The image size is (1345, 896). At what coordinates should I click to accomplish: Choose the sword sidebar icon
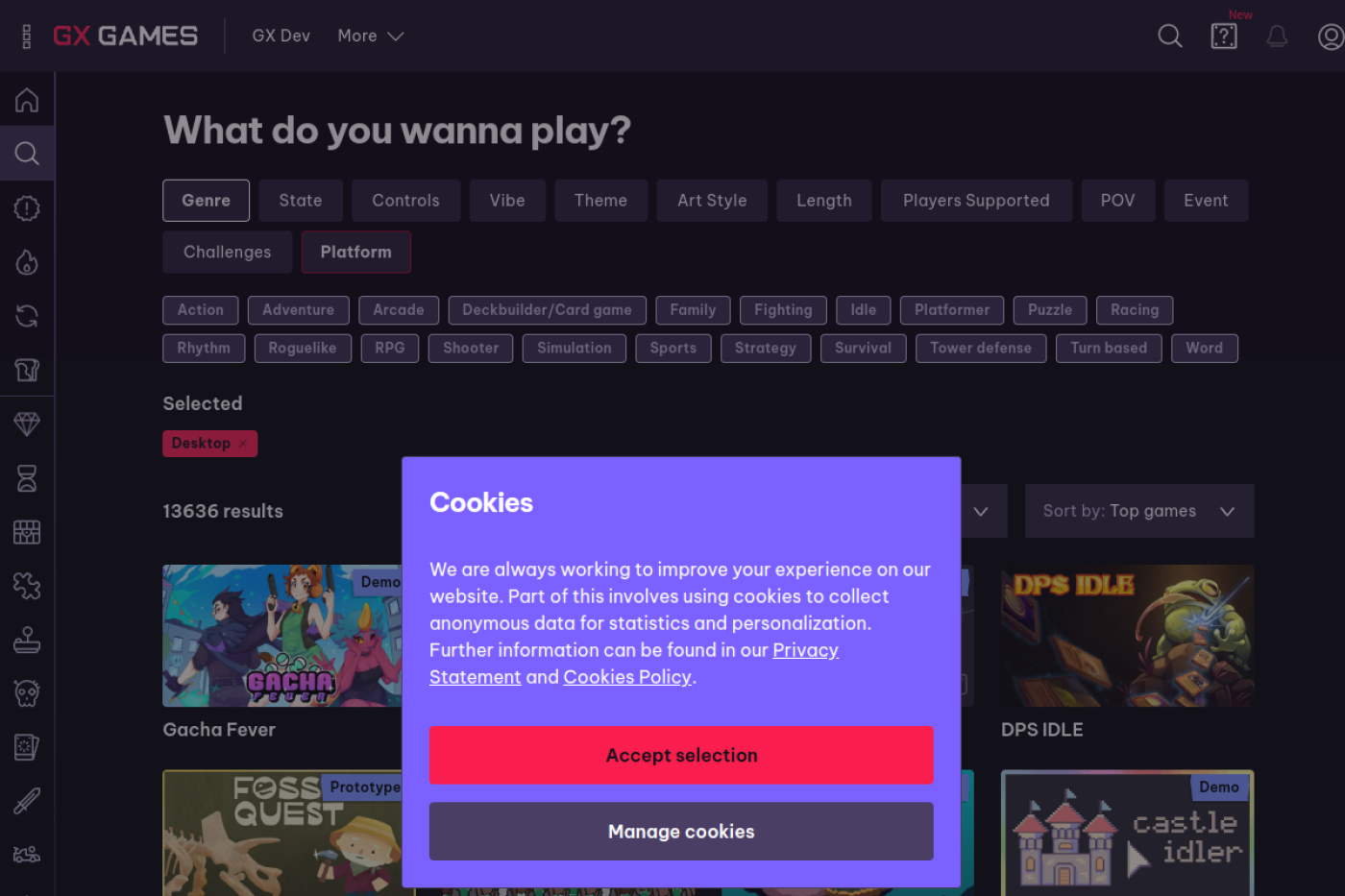click(x=27, y=801)
